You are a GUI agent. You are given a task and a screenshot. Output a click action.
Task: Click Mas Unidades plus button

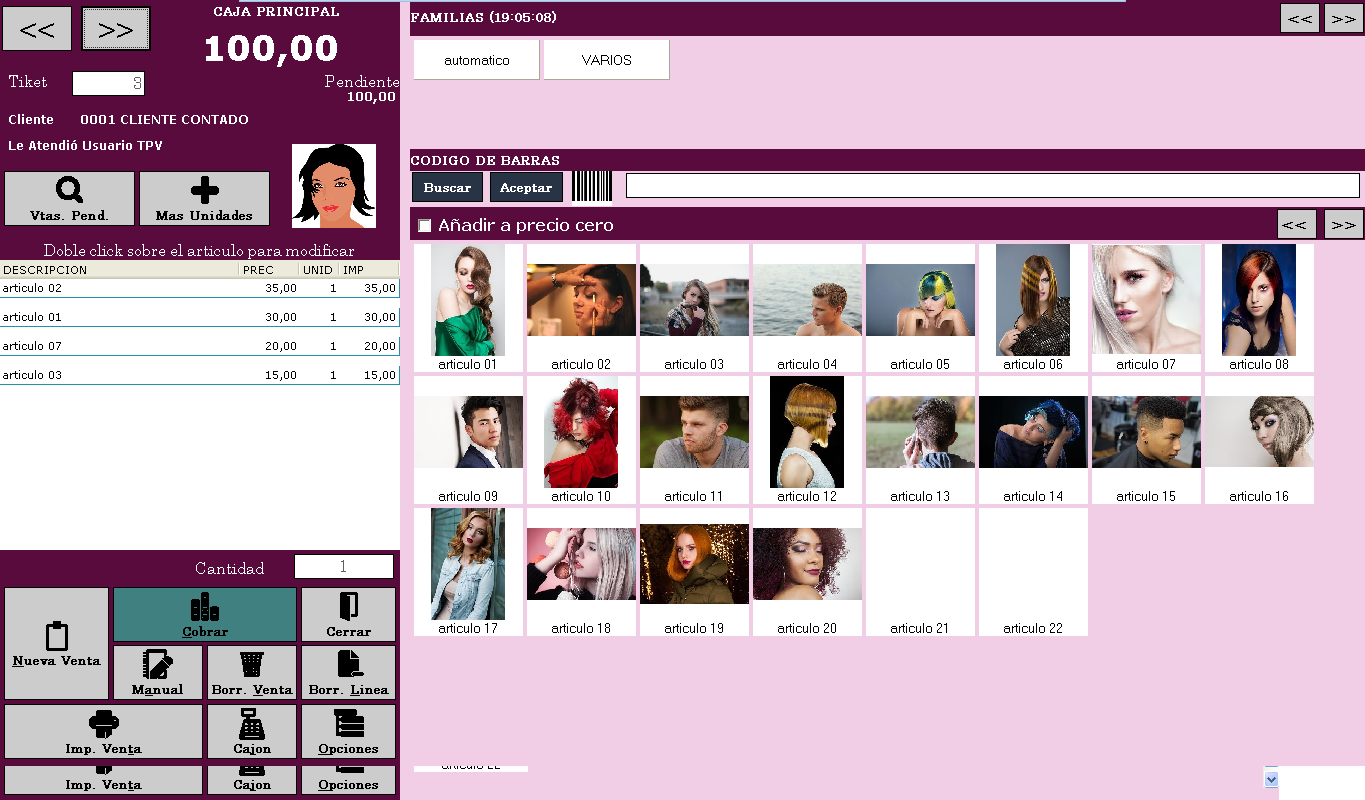tap(204, 198)
